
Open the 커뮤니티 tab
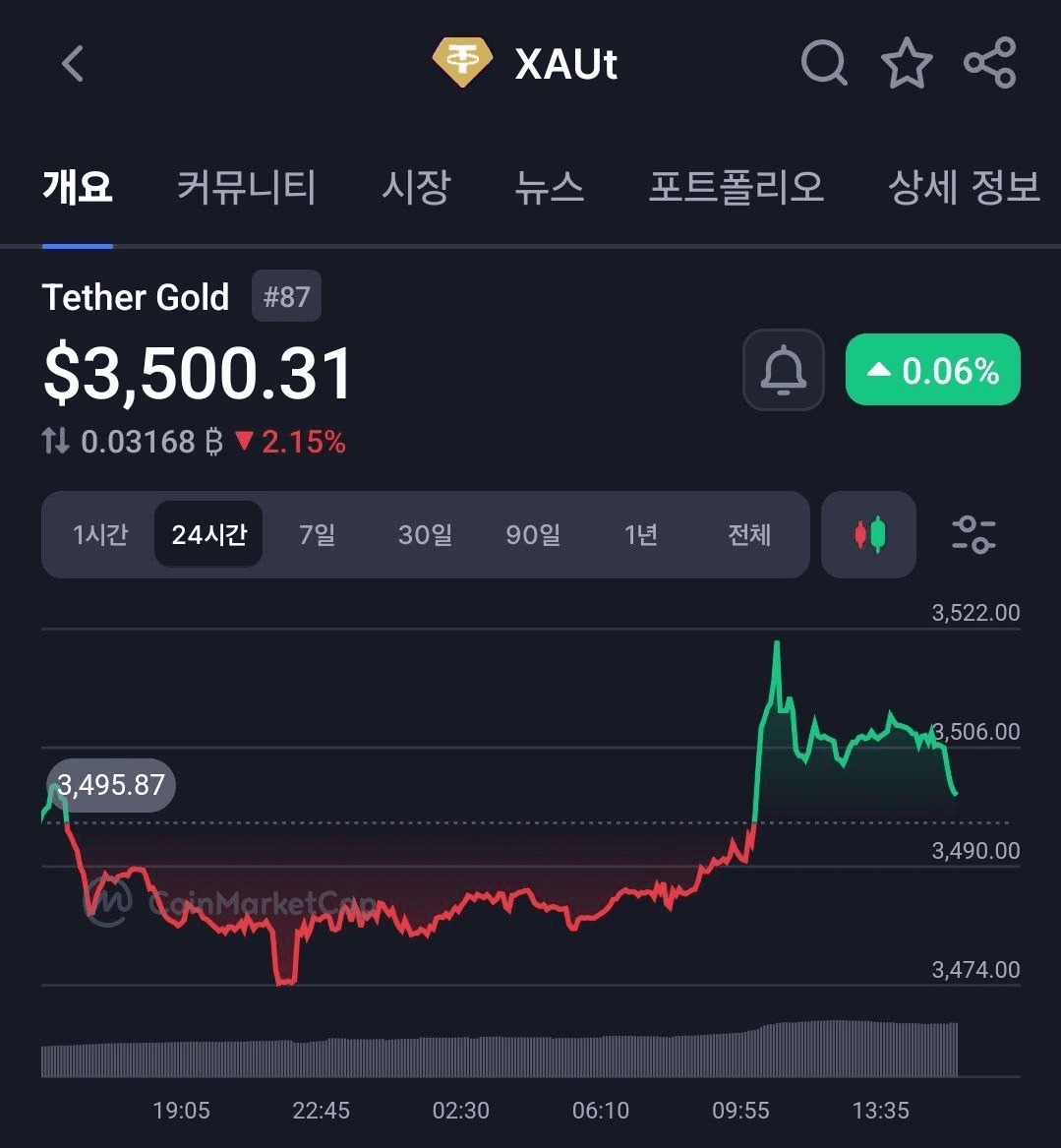click(247, 187)
